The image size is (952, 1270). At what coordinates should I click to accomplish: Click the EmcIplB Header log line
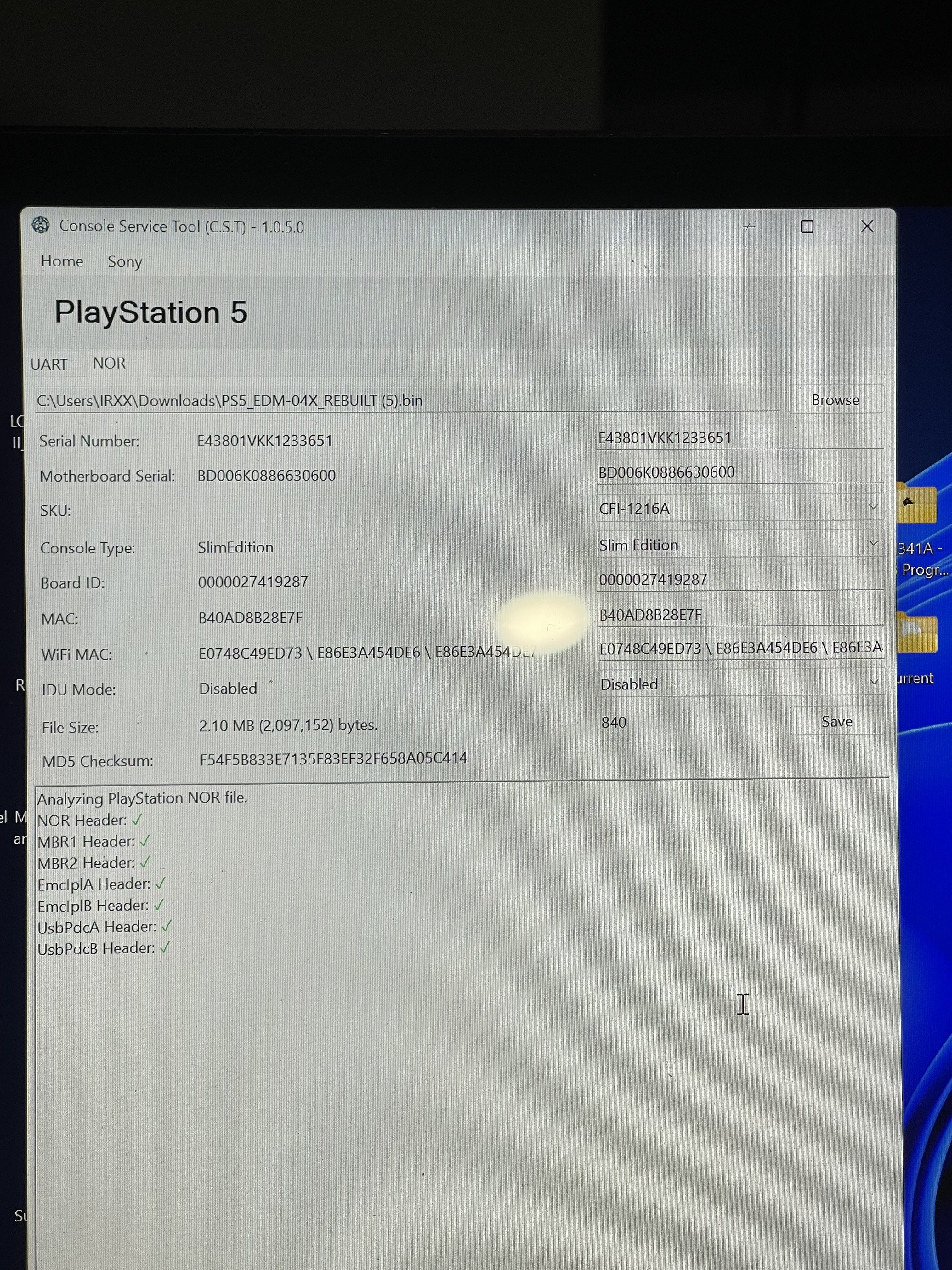tap(100, 906)
